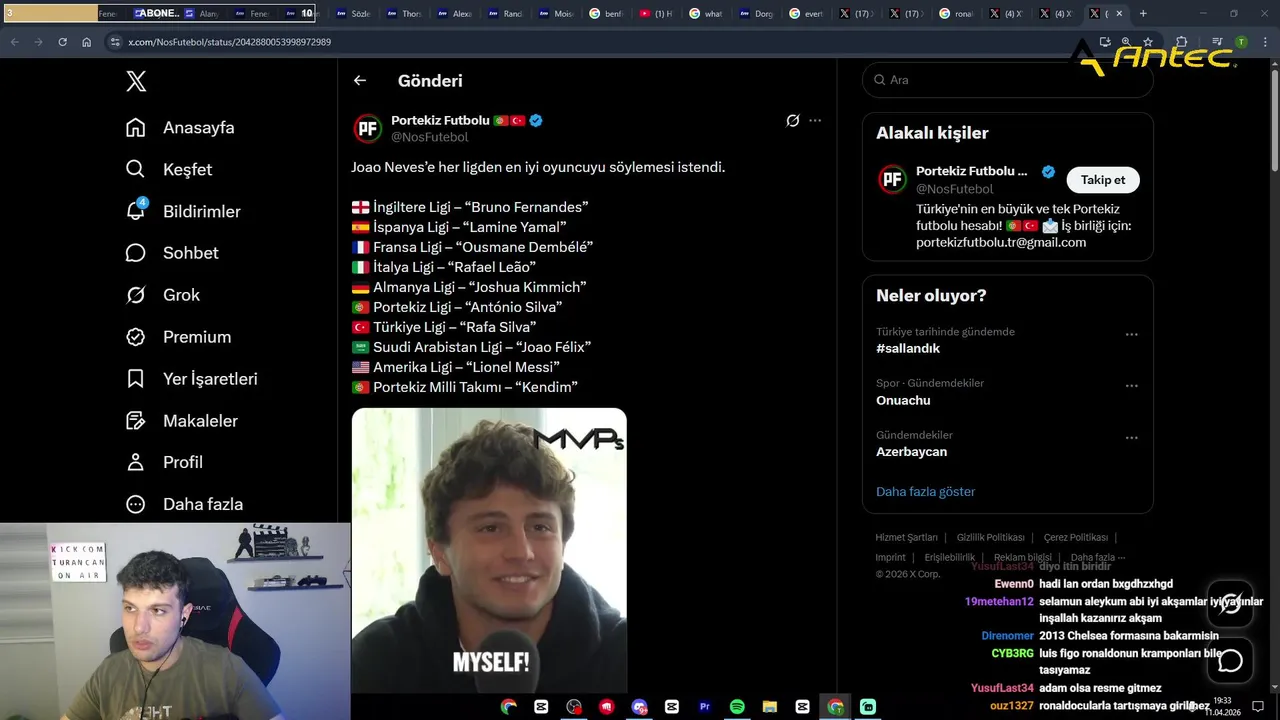
Task: Open Portekiz Futbolu in Alakalı kişiler
Action: (971, 172)
